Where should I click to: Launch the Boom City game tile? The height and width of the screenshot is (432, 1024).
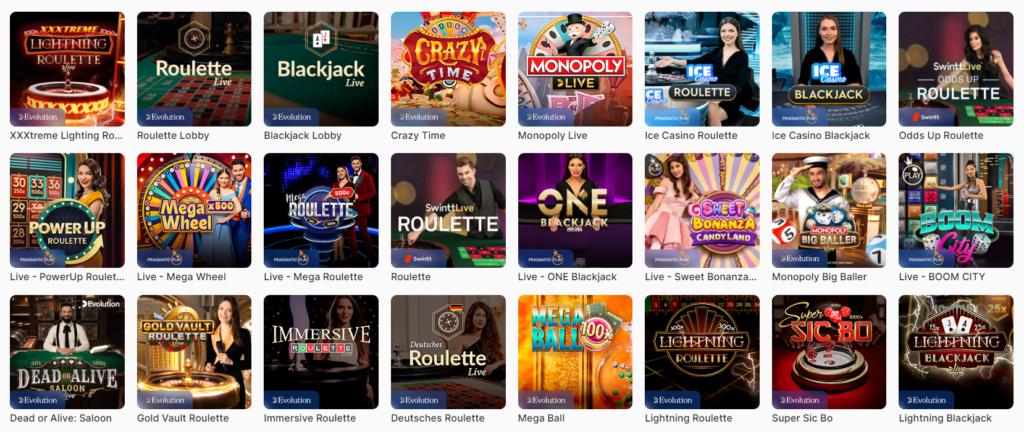pyautogui.click(x=956, y=211)
